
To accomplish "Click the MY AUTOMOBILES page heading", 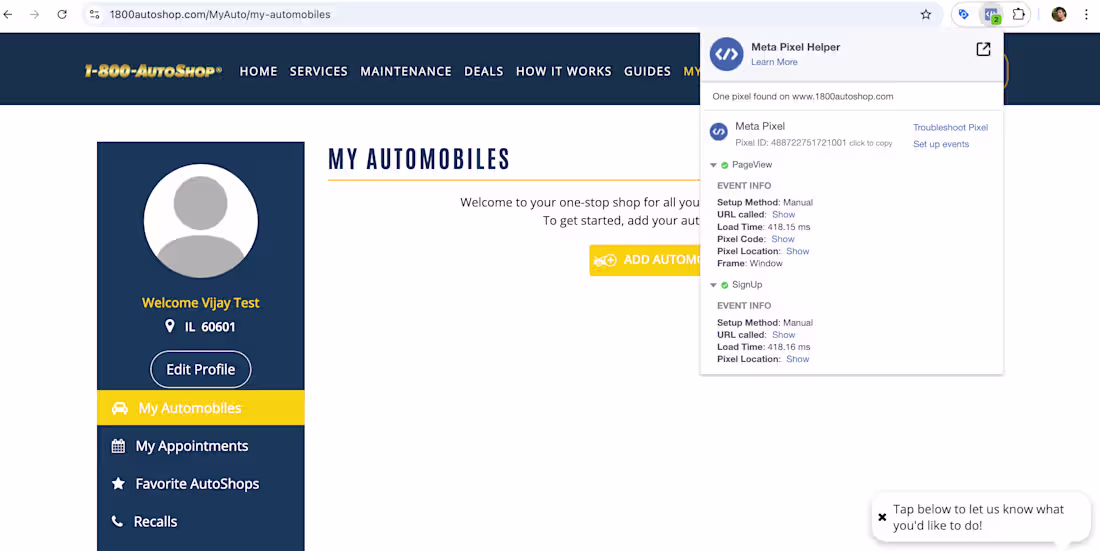I will pyautogui.click(x=419, y=160).
